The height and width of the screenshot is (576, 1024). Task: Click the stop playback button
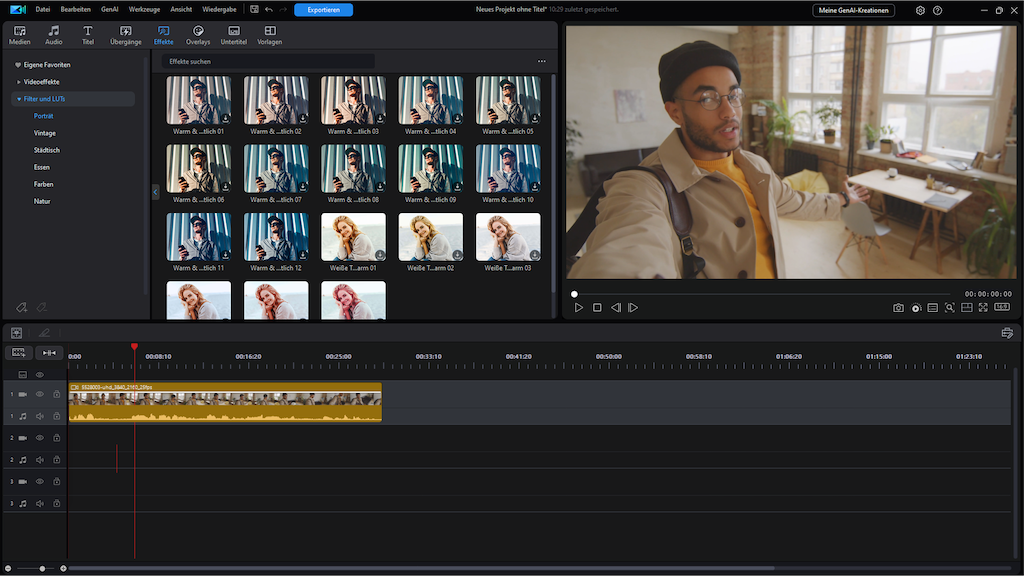tap(597, 308)
